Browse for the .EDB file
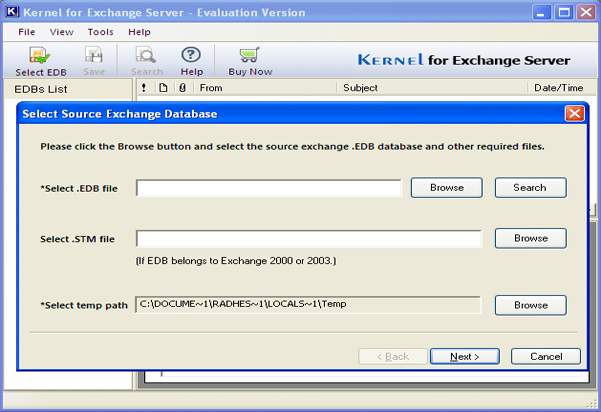The image size is (601, 412). [446, 187]
